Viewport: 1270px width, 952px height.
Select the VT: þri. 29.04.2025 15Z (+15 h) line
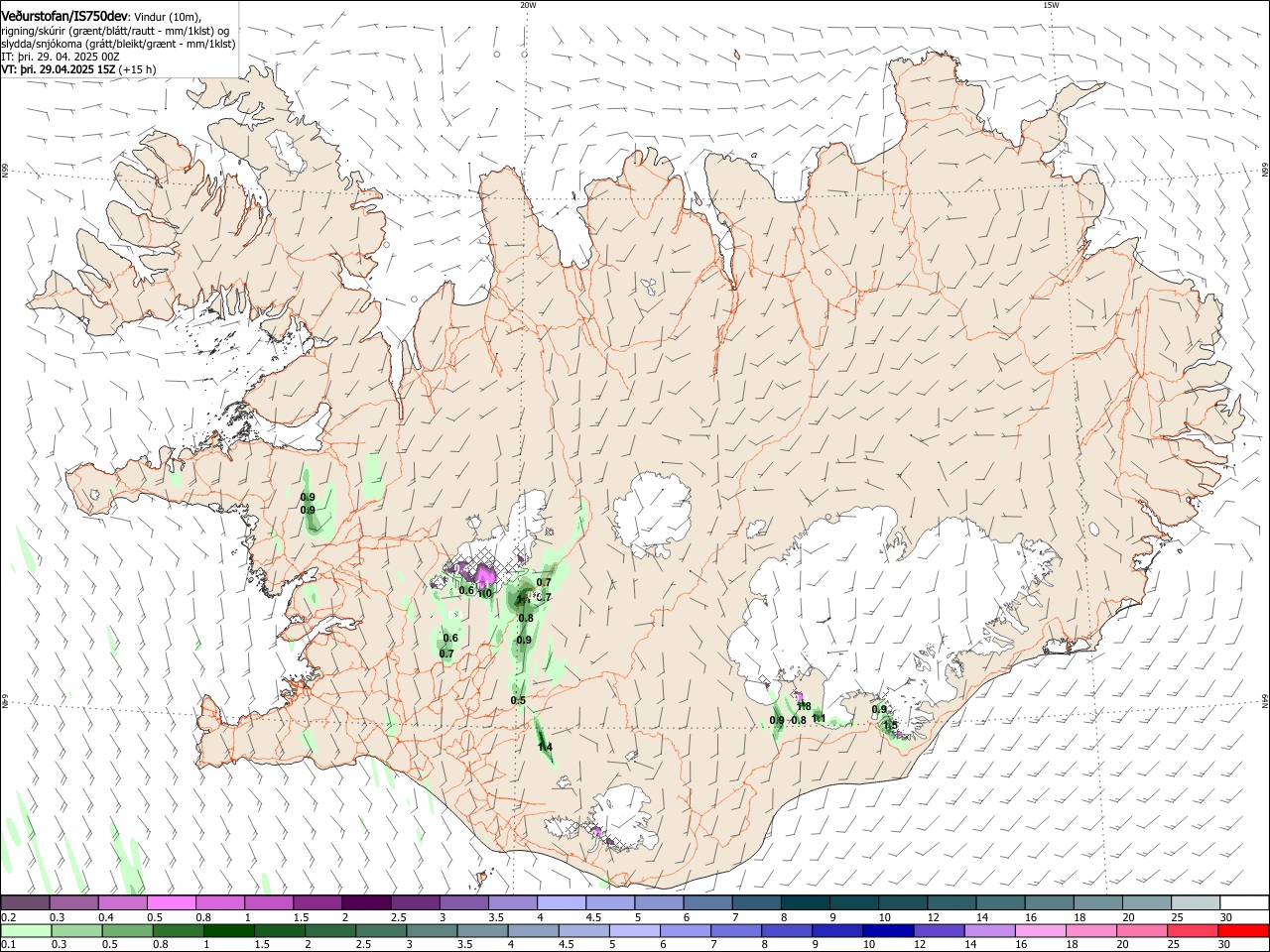coord(78,70)
